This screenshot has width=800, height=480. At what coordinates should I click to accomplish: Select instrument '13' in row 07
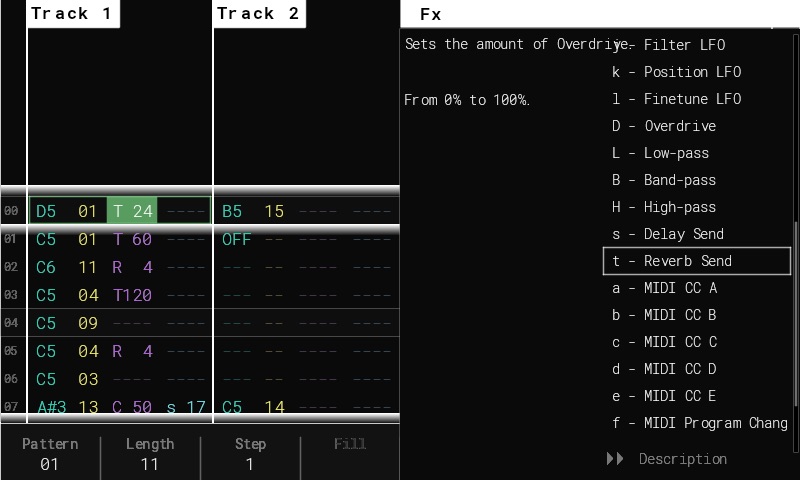pos(88,407)
